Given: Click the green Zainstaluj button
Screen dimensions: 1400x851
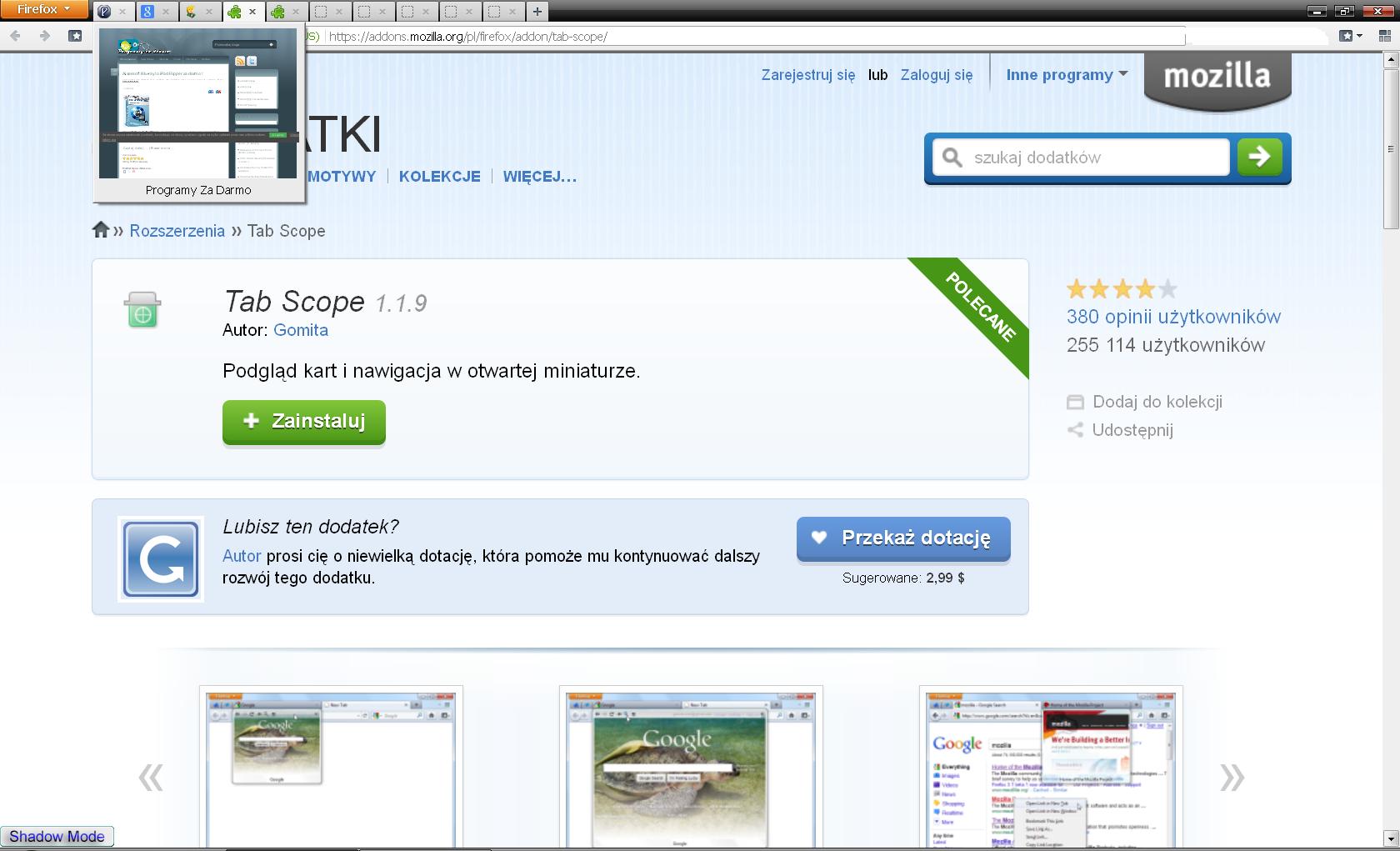Looking at the screenshot, I should point(304,422).
